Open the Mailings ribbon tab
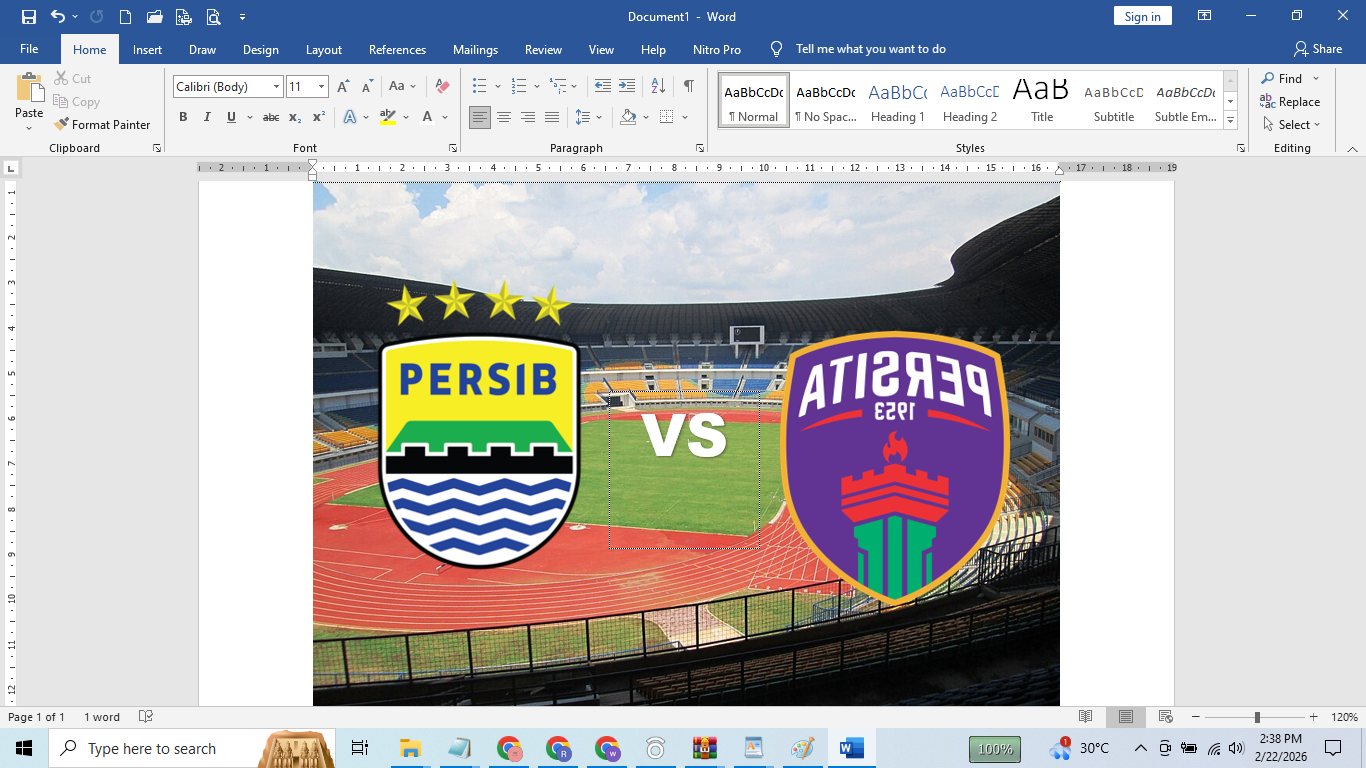The image size is (1366, 768). click(475, 49)
